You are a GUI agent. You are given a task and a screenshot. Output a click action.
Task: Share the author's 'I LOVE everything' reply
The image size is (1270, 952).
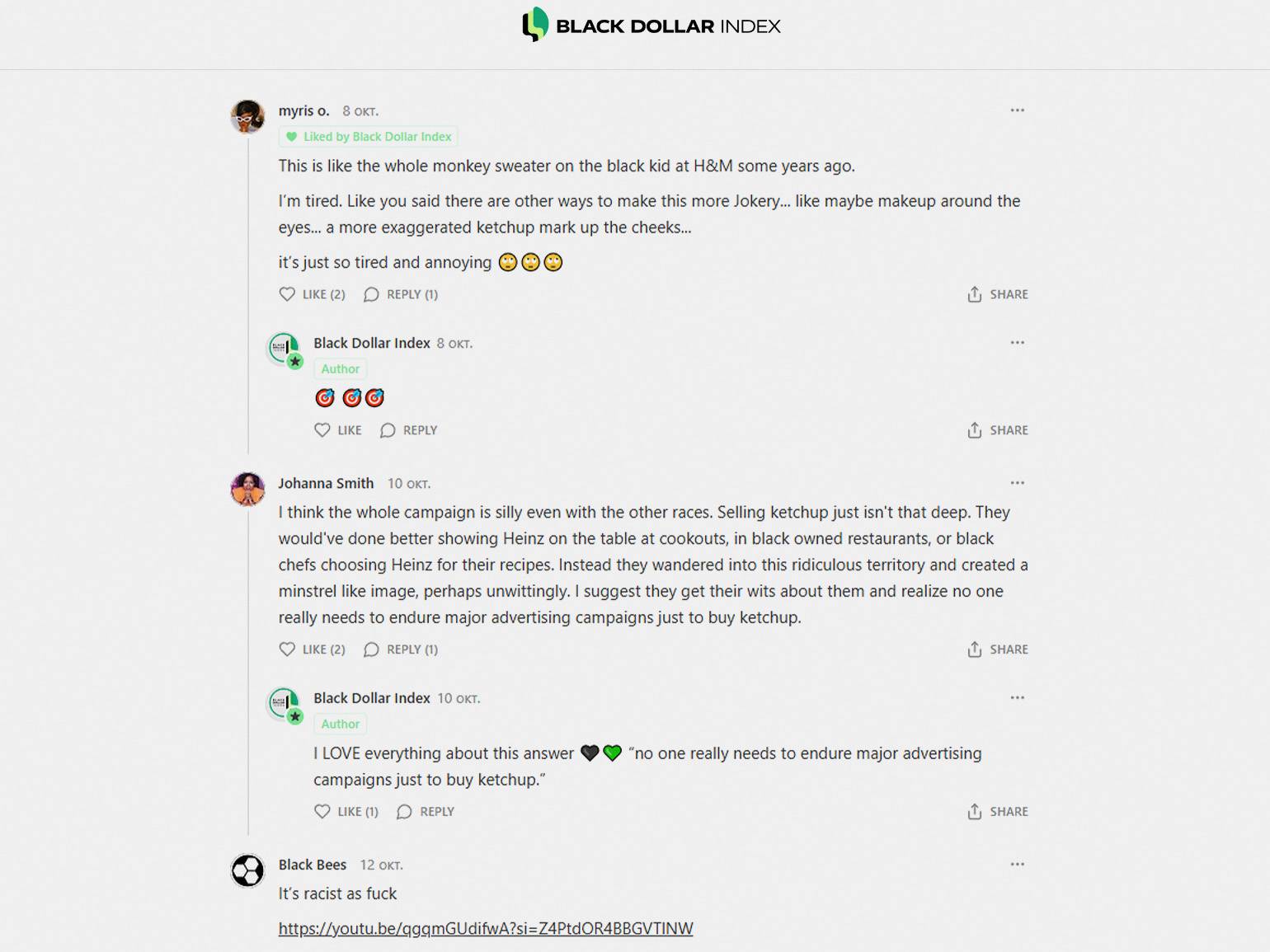point(997,812)
